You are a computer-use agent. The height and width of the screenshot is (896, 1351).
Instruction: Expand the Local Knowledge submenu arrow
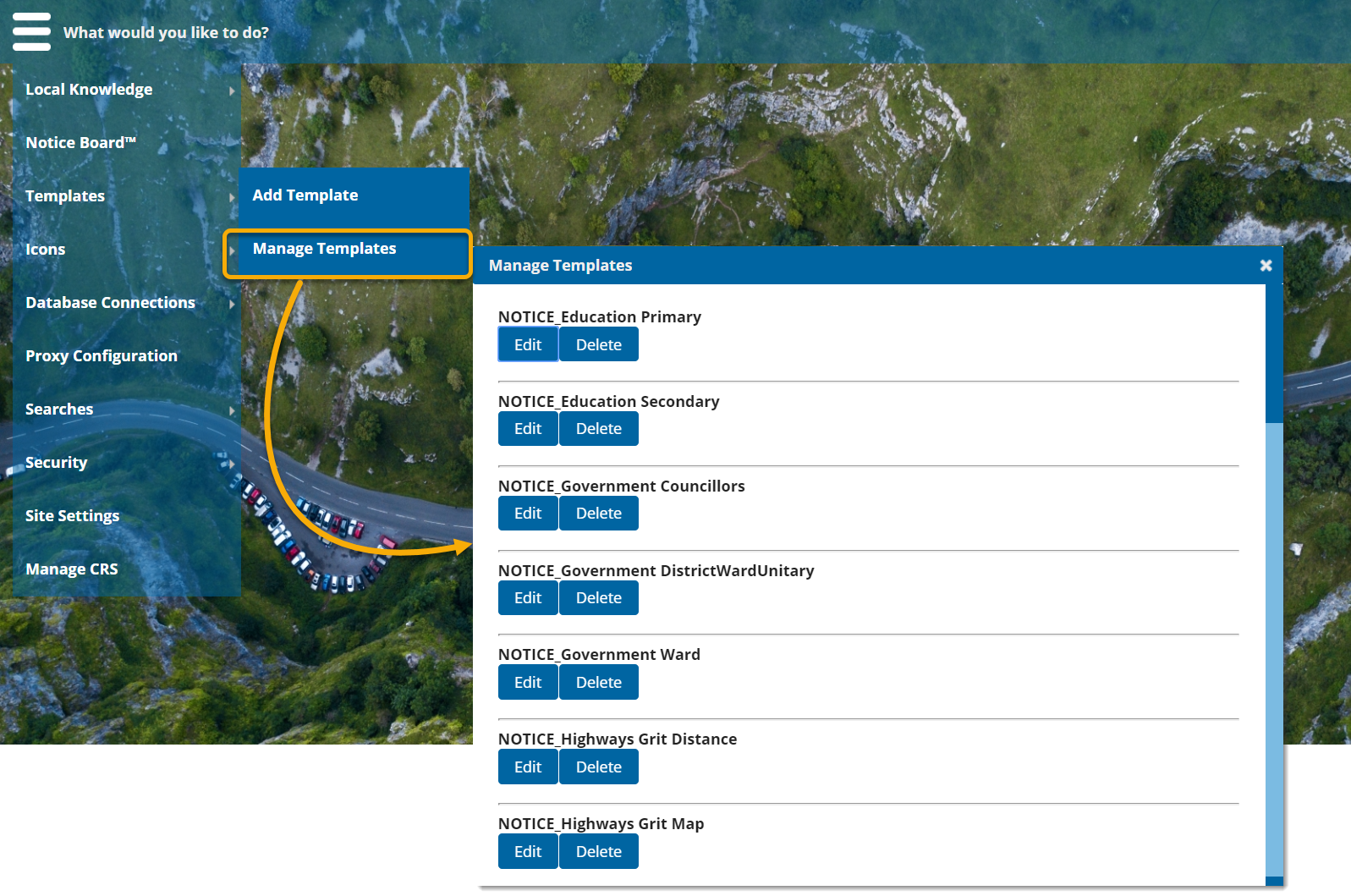tap(232, 91)
